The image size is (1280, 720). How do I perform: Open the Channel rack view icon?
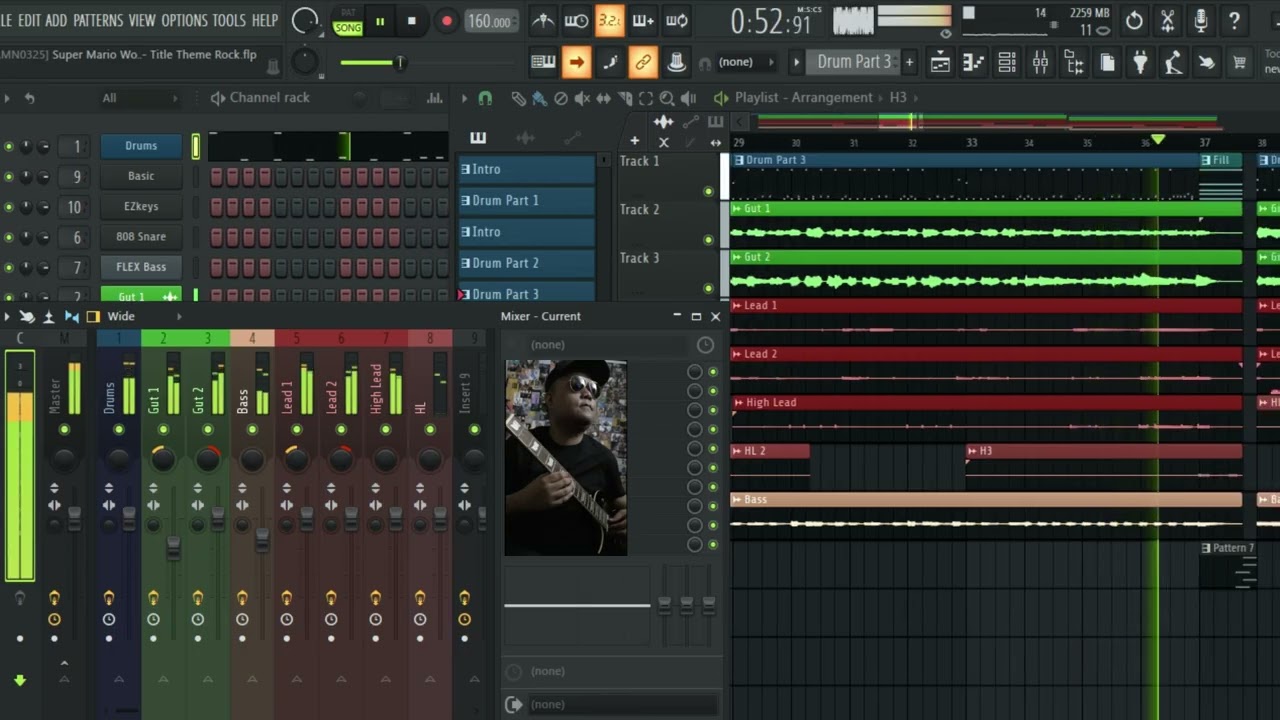click(x=1007, y=63)
